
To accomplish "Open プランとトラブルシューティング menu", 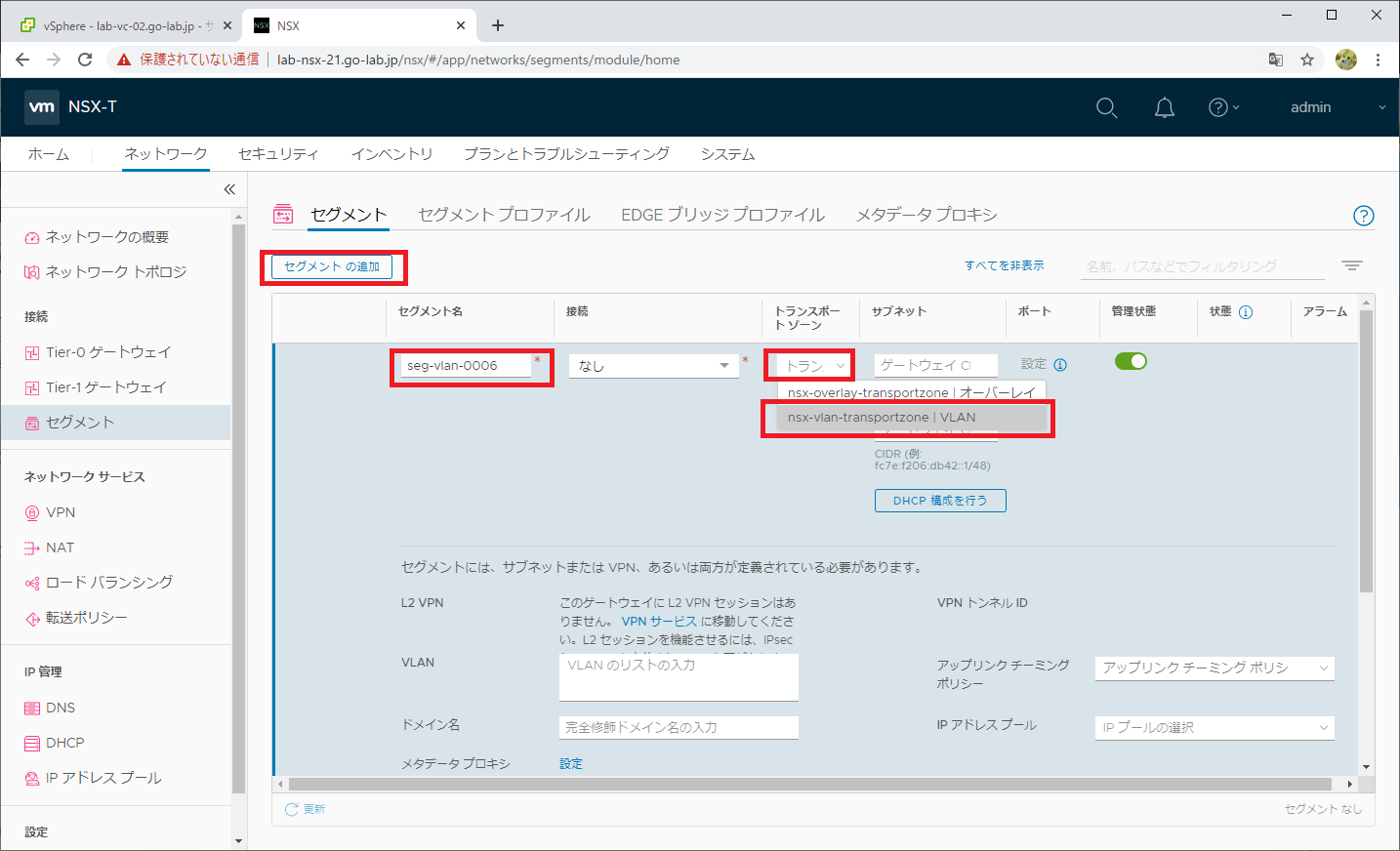I will tap(566, 154).
